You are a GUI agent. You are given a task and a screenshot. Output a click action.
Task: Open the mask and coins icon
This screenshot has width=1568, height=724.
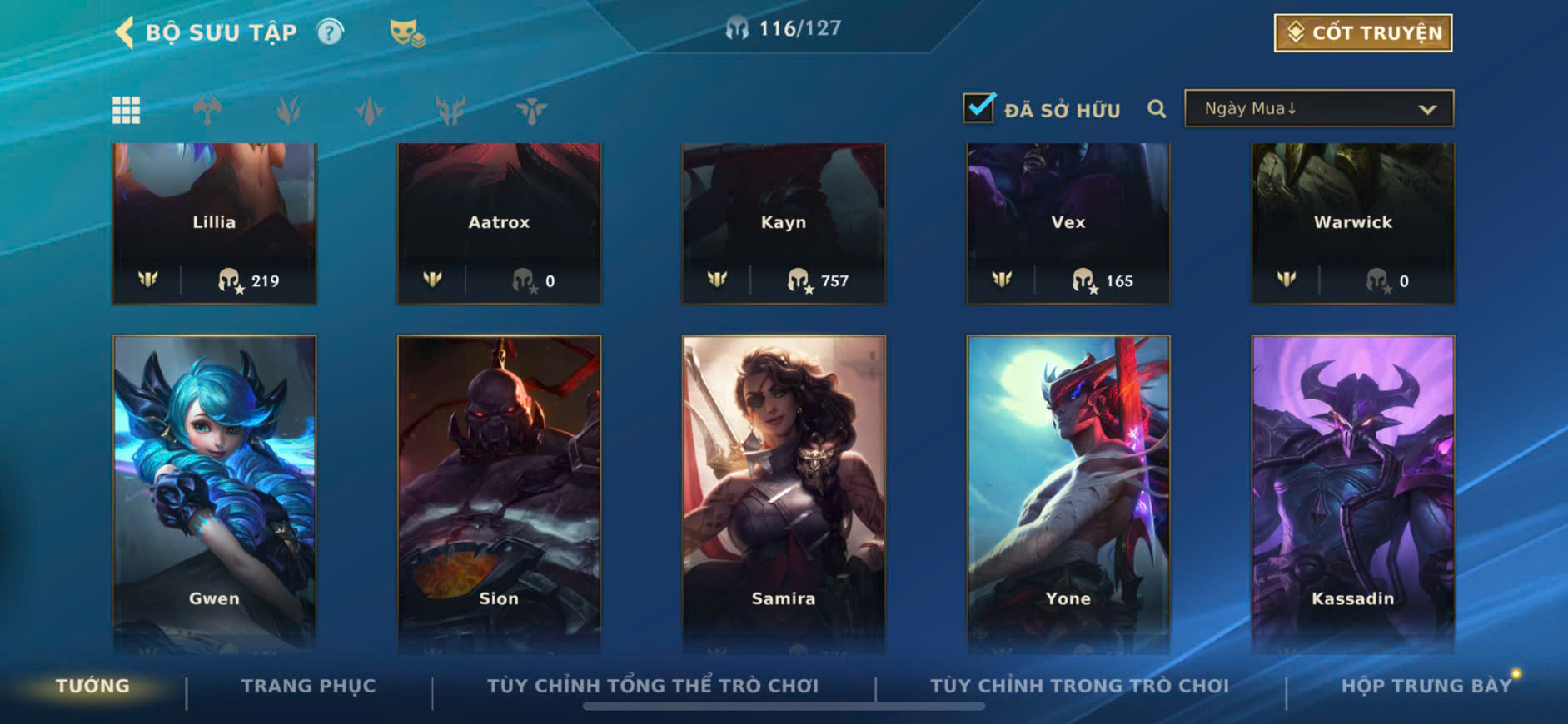pyautogui.click(x=407, y=33)
